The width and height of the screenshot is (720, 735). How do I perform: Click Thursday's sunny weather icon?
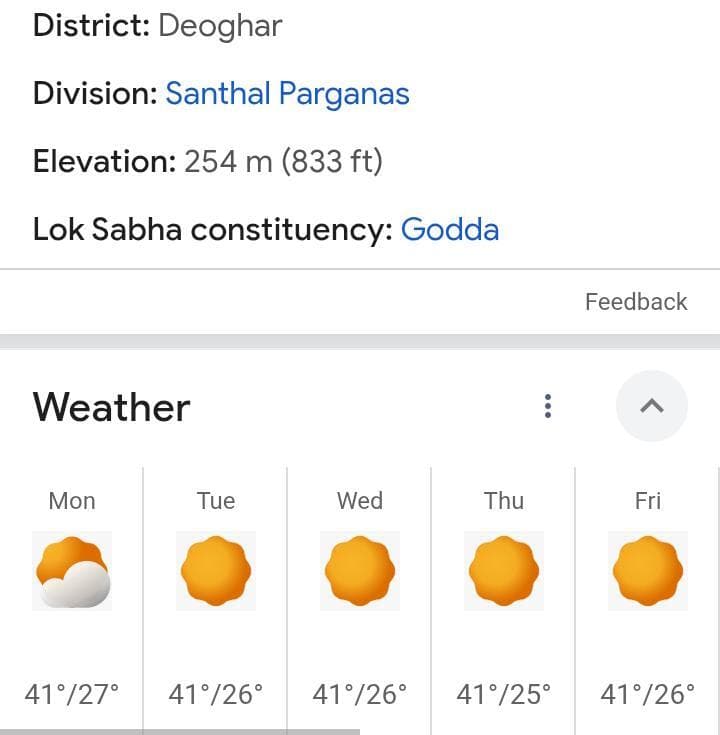tap(504, 572)
